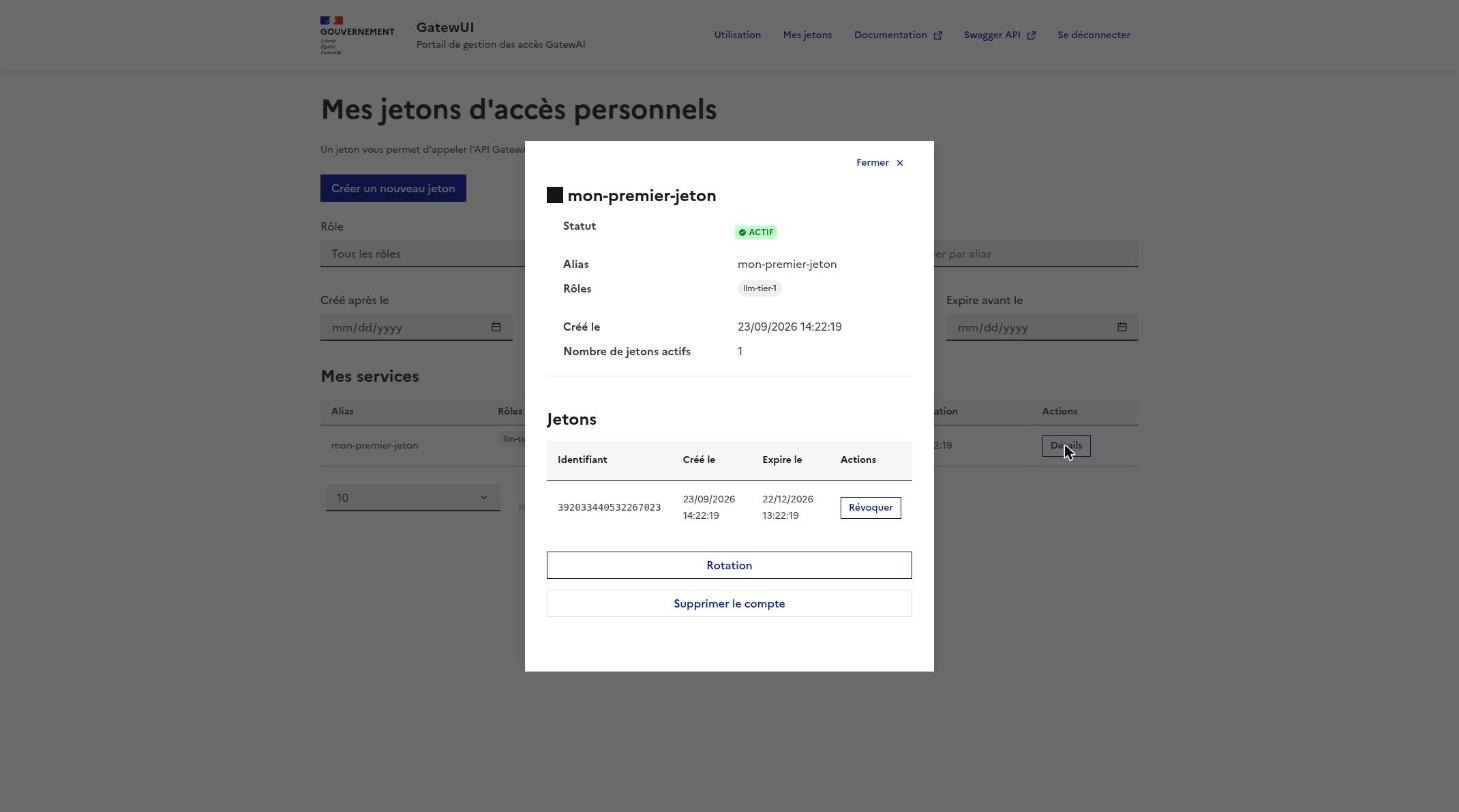Open calendar icon in Expire avant le field
This screenshot has height=812, width=1459.
pos(1122,327)
